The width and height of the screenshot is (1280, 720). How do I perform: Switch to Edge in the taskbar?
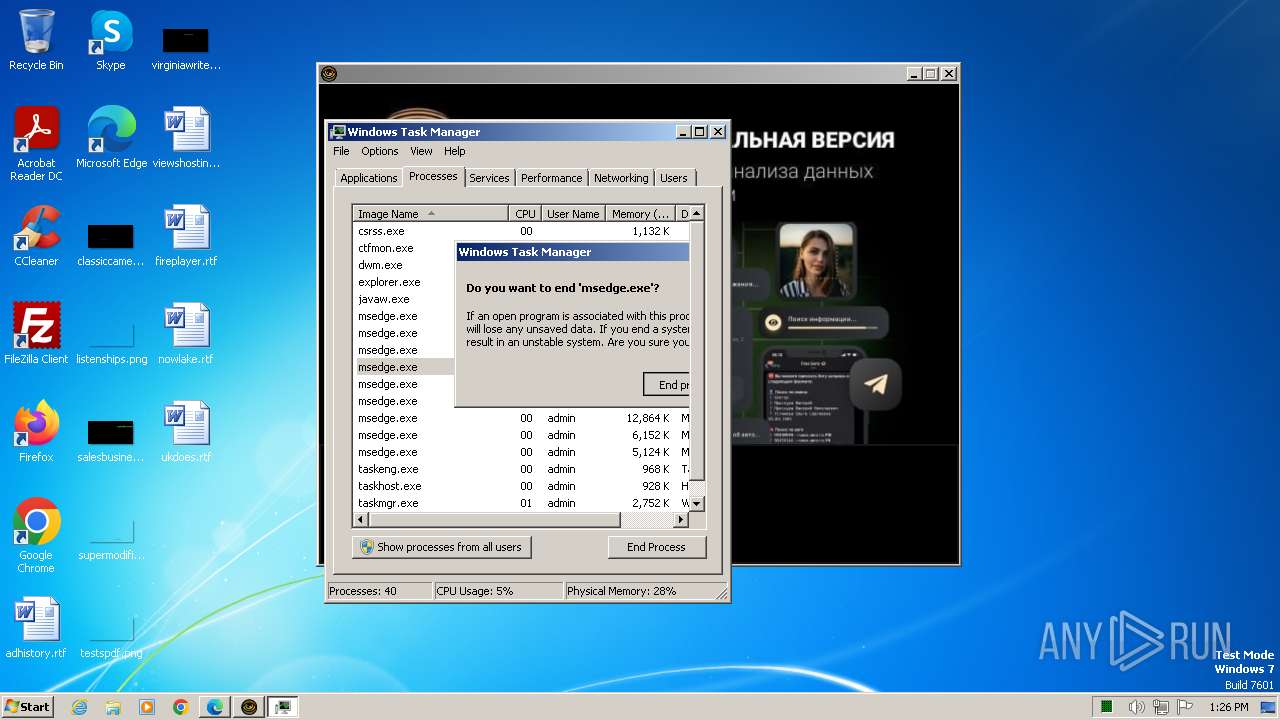click(215, 707)
